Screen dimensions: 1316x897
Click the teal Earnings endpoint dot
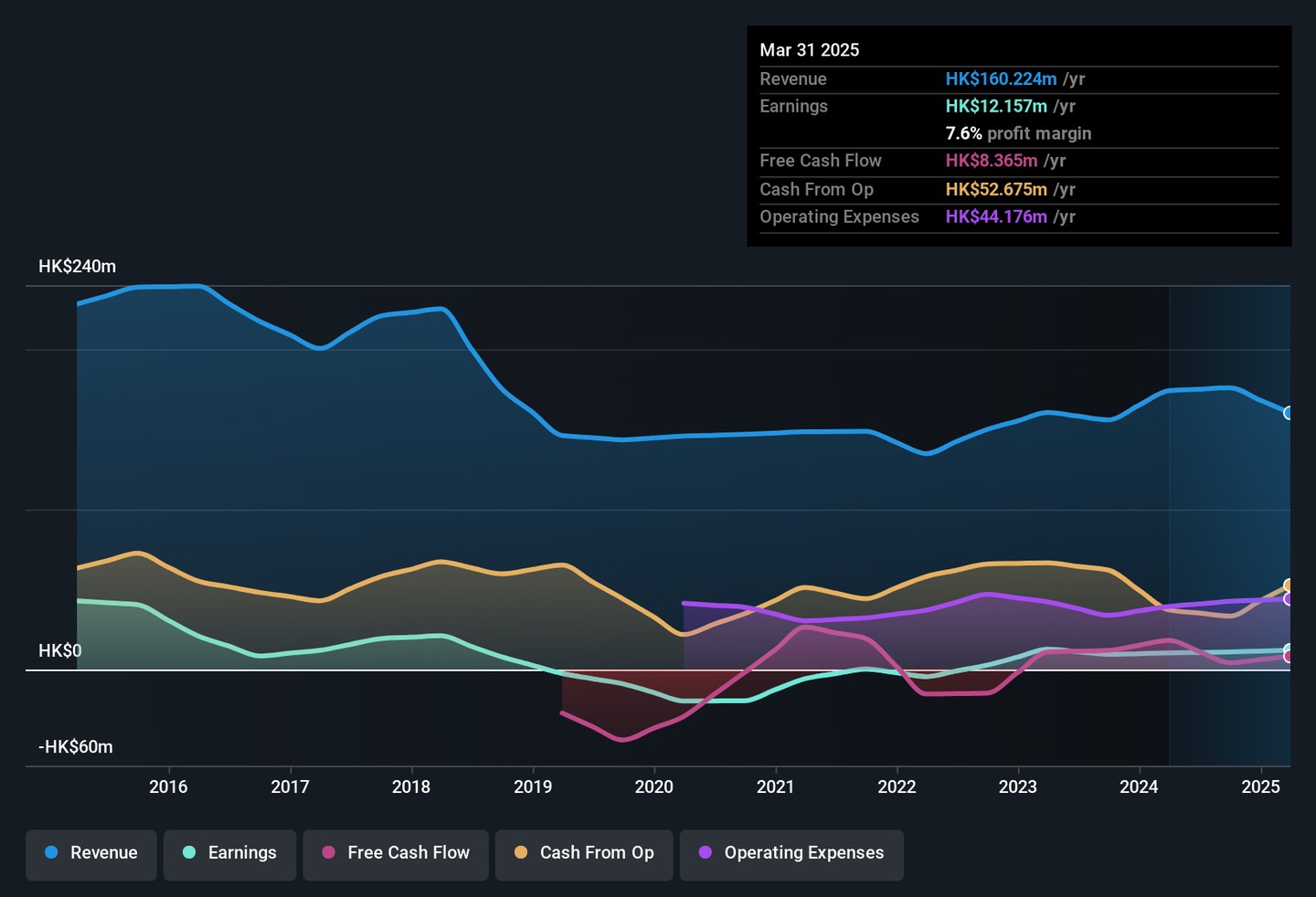point(1289,649)
